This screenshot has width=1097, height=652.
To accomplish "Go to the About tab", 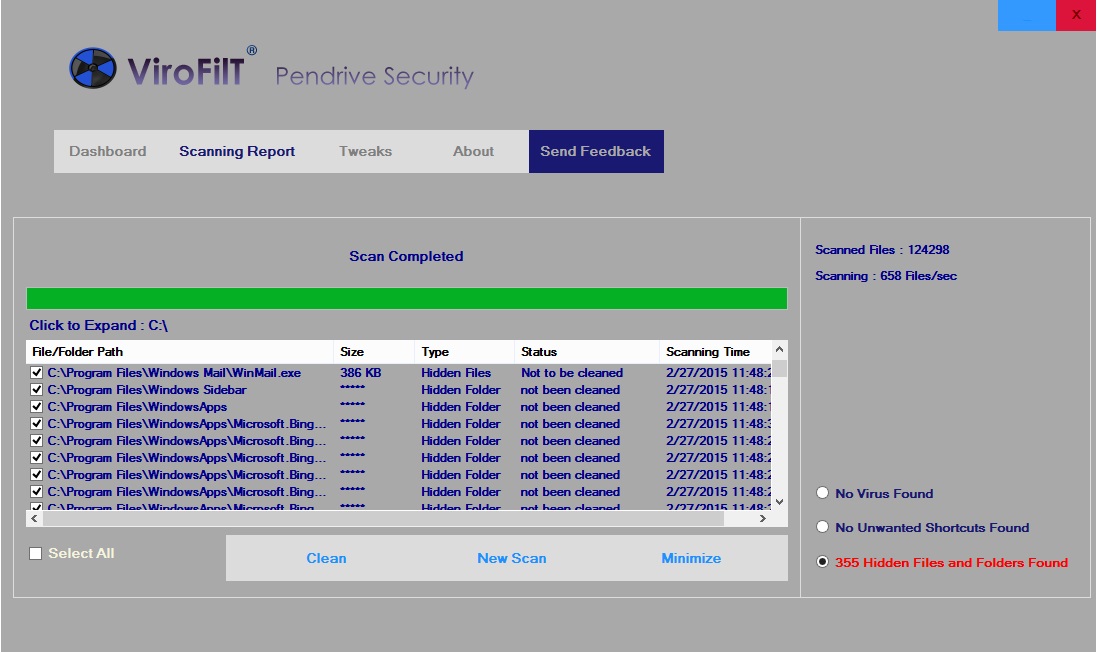I will click(474, 151).
